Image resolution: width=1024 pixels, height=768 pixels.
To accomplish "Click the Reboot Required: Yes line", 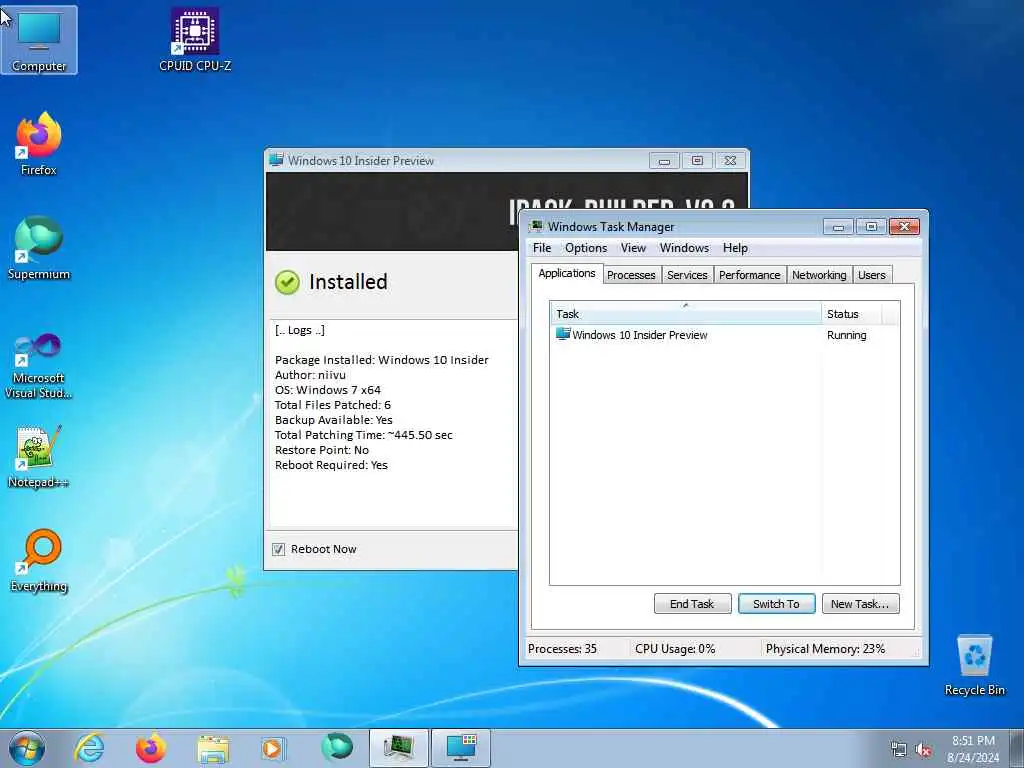I will pyautogui.click(x=331, y=465).
